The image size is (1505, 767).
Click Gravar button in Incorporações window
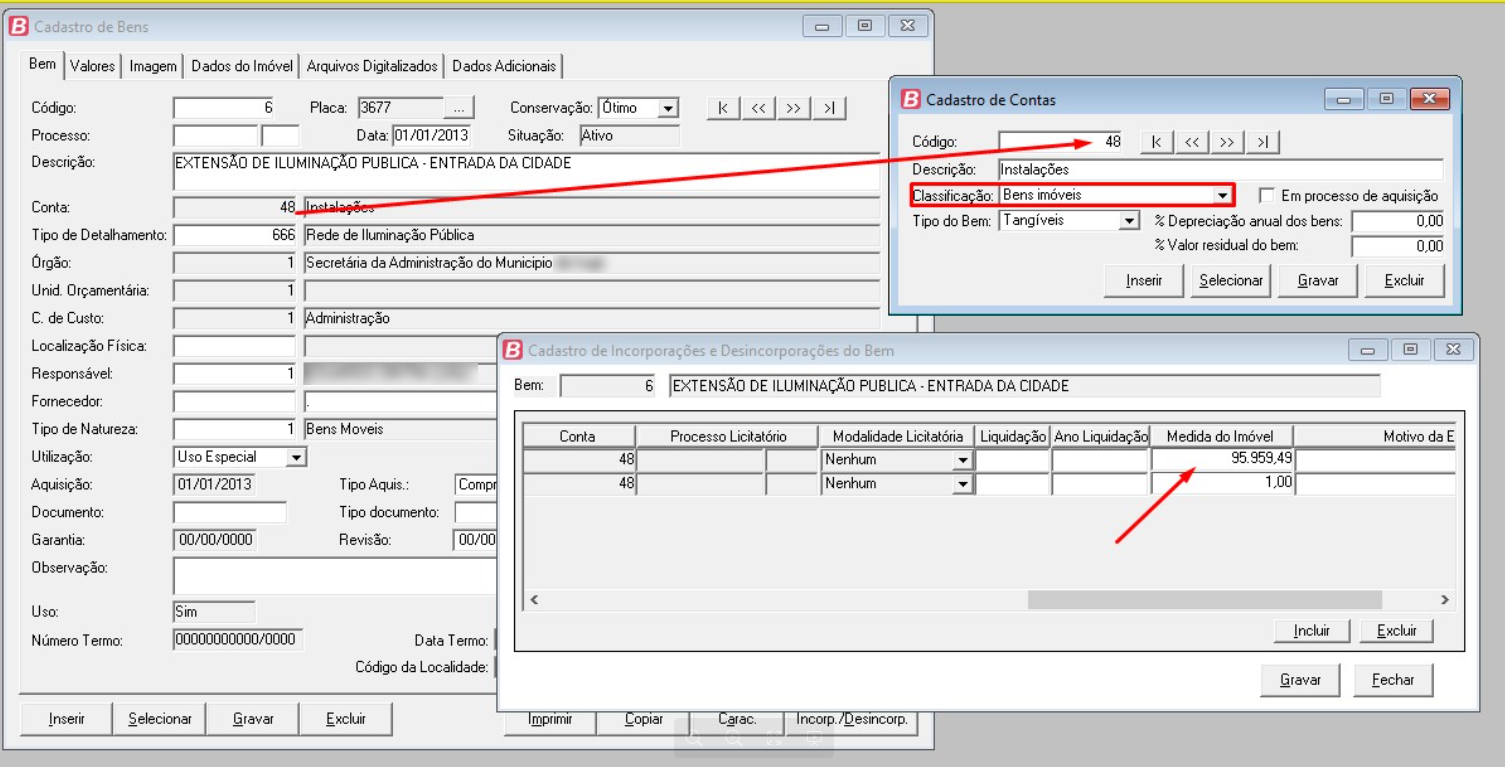tap(1301, 680)
